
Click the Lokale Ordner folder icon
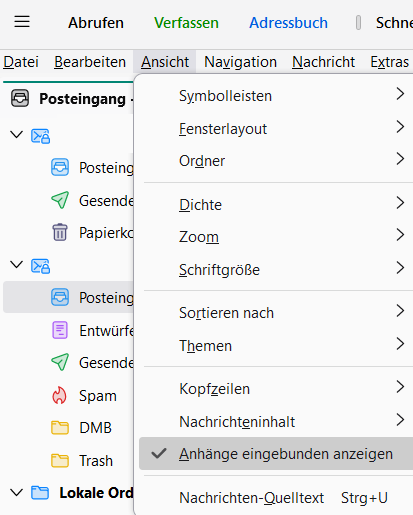click(x=40, y=493)
